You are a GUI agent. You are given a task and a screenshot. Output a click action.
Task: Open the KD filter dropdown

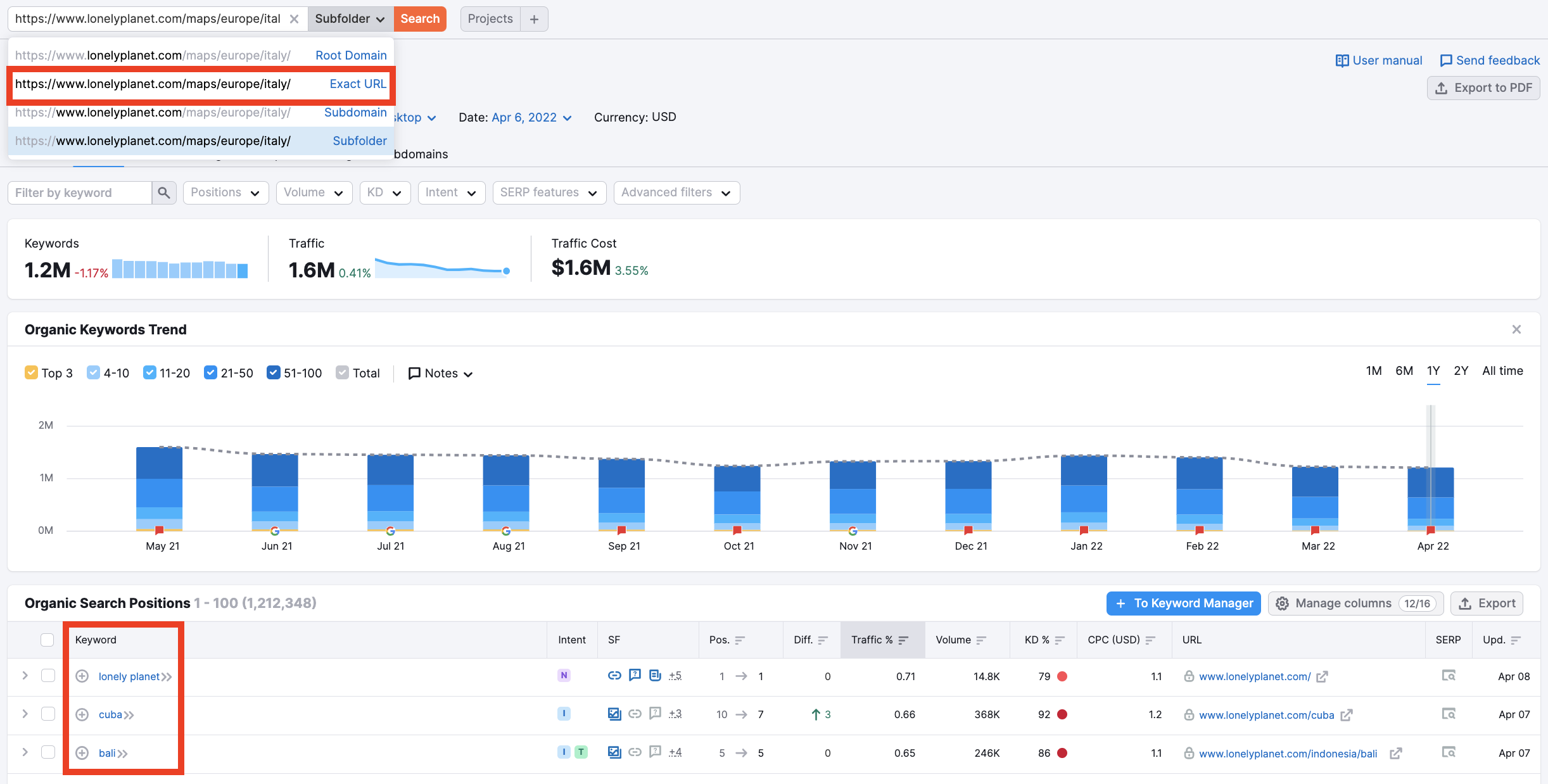point(384,193)
